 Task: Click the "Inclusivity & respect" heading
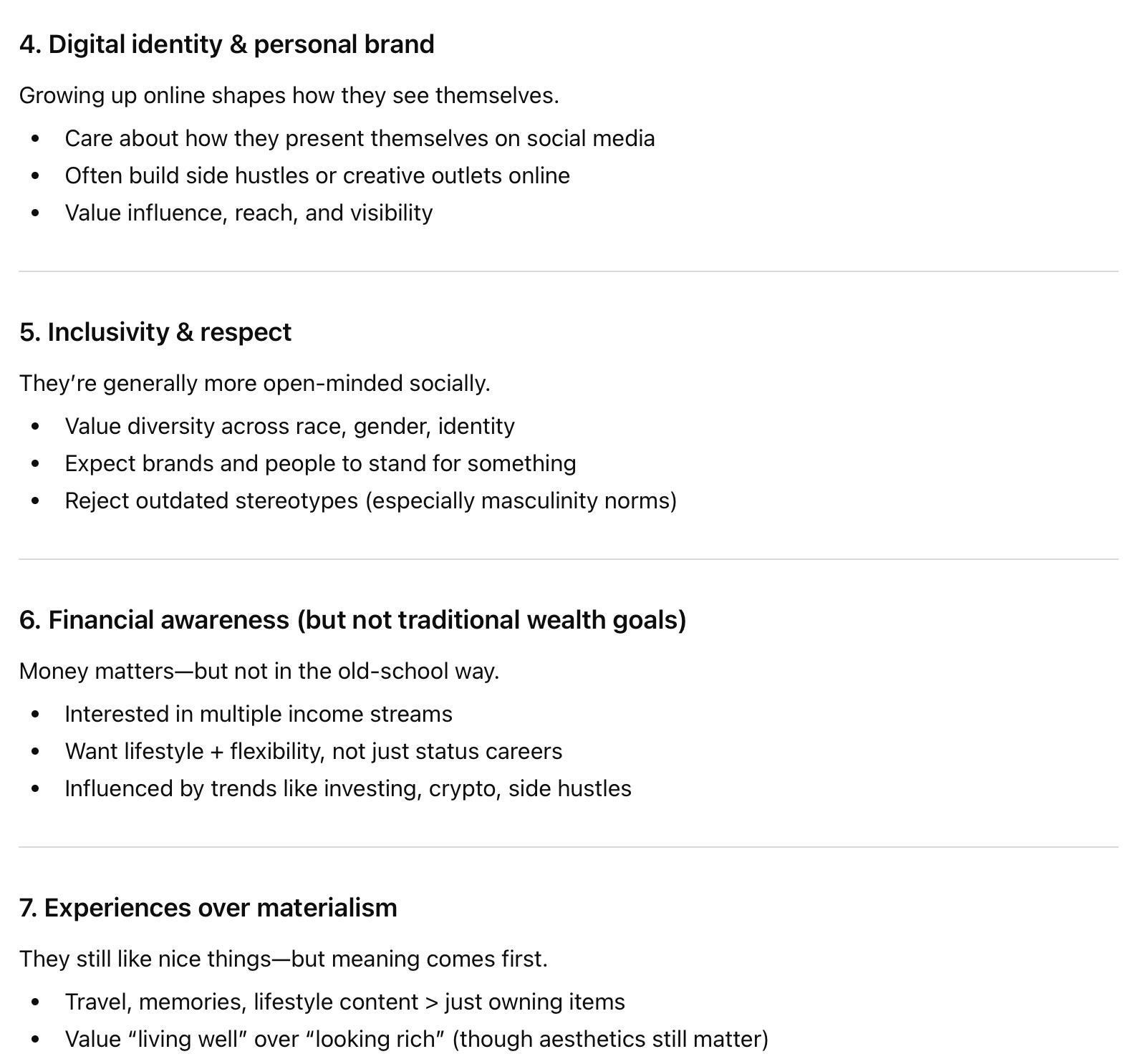(x=155, y=332)
